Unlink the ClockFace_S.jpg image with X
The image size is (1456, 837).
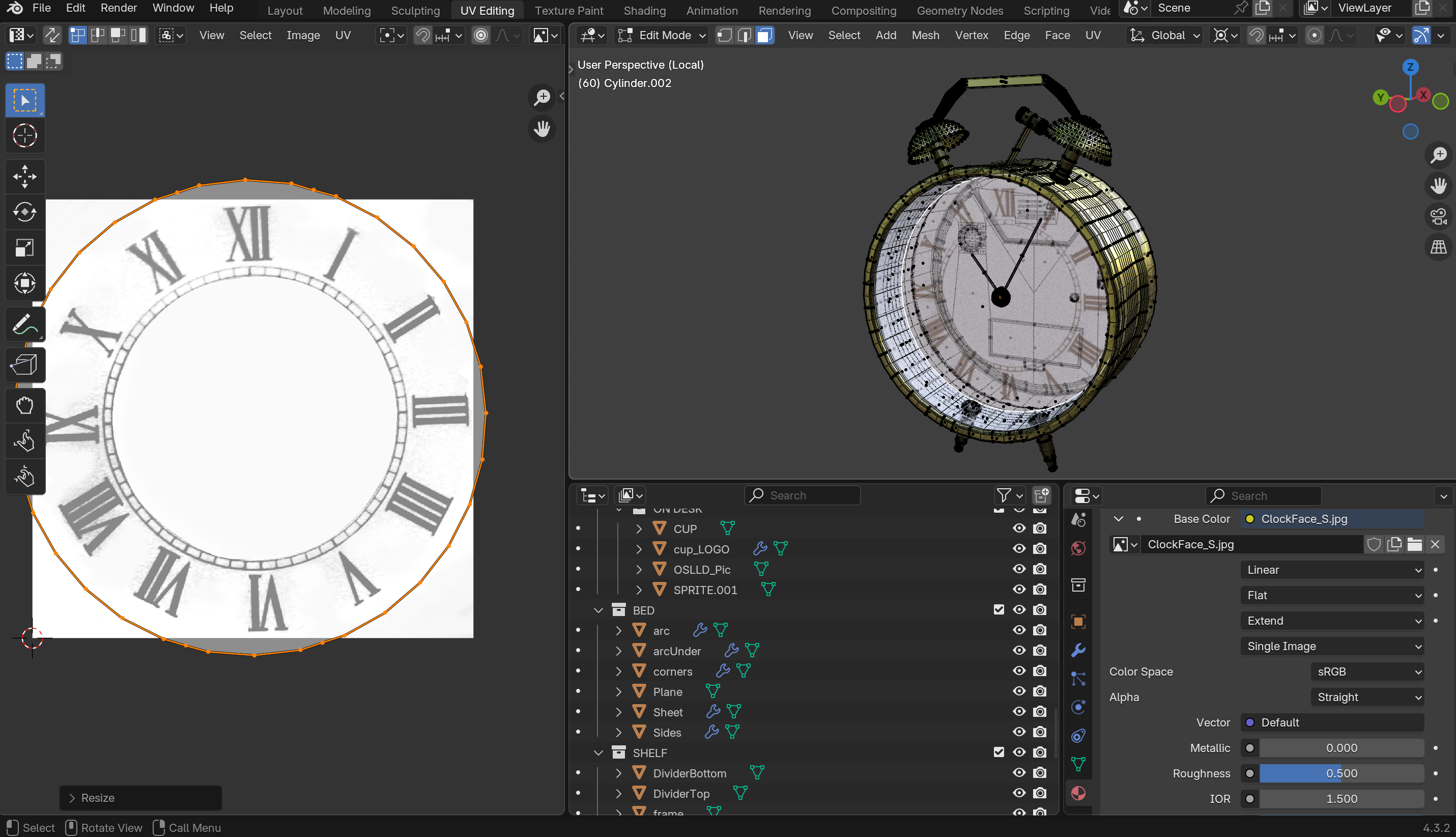pos(1435,544)
